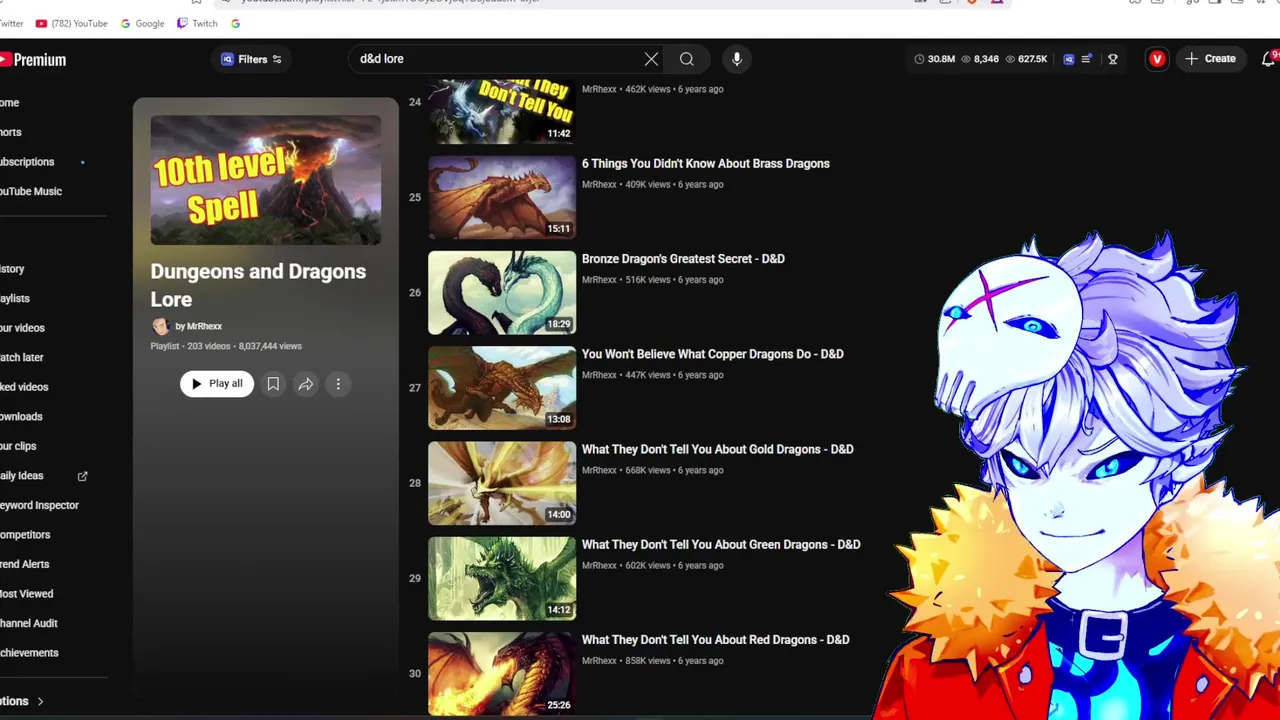Open the Google bookmark in the bookmarks bar
This screenshot has height=720, width=1280.
point(142,23)
